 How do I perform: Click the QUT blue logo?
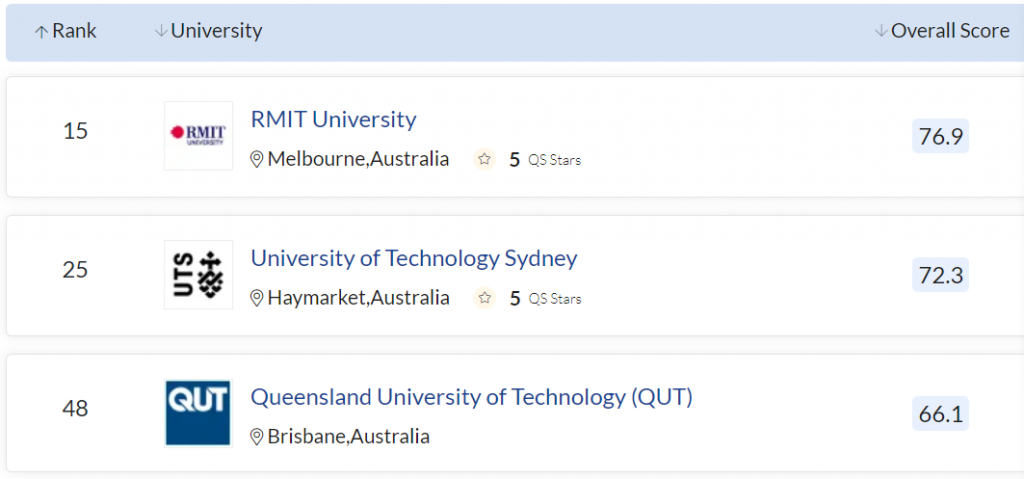[x=198, y=412]
